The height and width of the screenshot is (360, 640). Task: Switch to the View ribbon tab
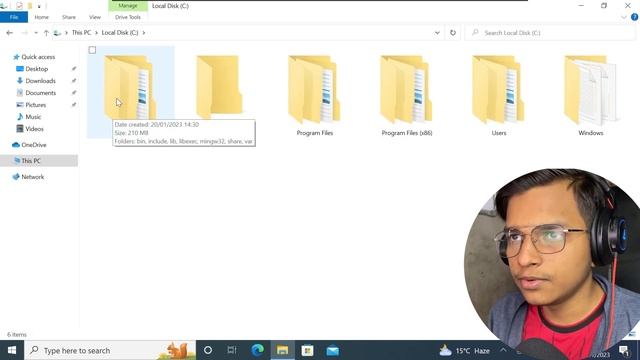pos(95,17)
